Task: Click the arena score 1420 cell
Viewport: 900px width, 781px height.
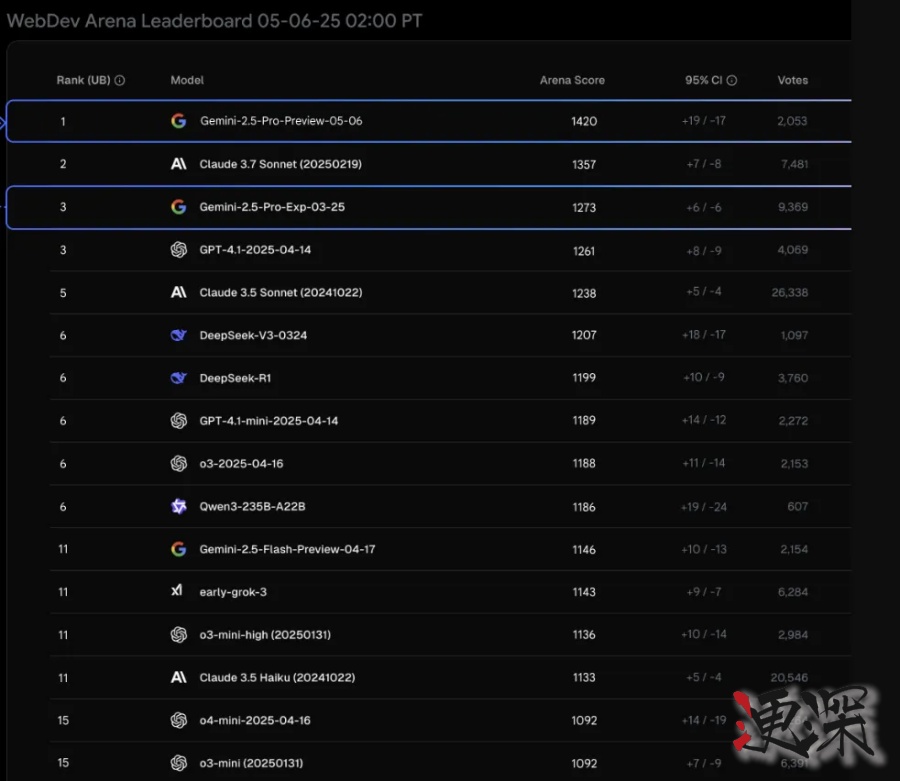Action: 584,121
